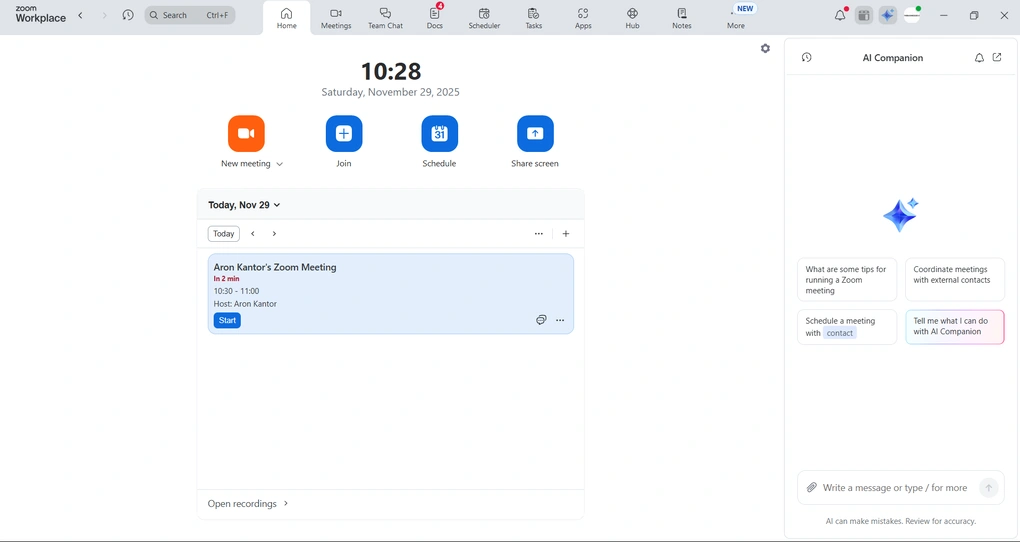The height and width of the screenshot is (542, 1020).
Task: Open the More tab with NEW badge
Action: 736,18
